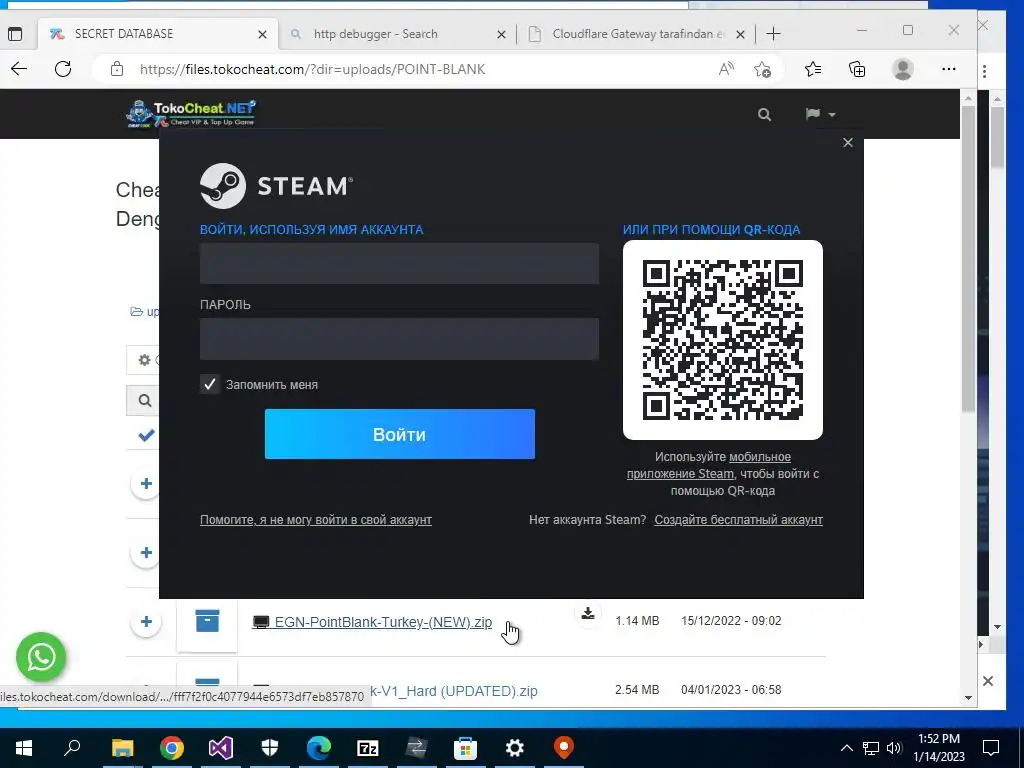The image size is (1024, 768).
Task: Expand the EGN-PointBlank-Turkey row plus button
Action: tap(146, 621)
